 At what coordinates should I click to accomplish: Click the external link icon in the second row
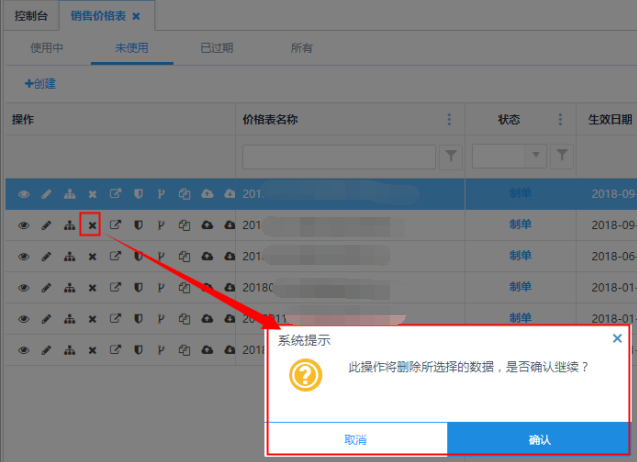[x=115, y=225]
